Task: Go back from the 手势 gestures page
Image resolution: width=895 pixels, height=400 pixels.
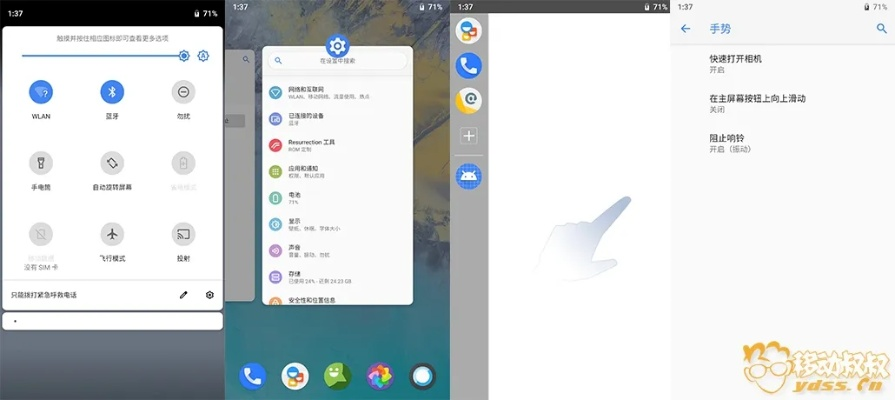Action: [686, 29]
